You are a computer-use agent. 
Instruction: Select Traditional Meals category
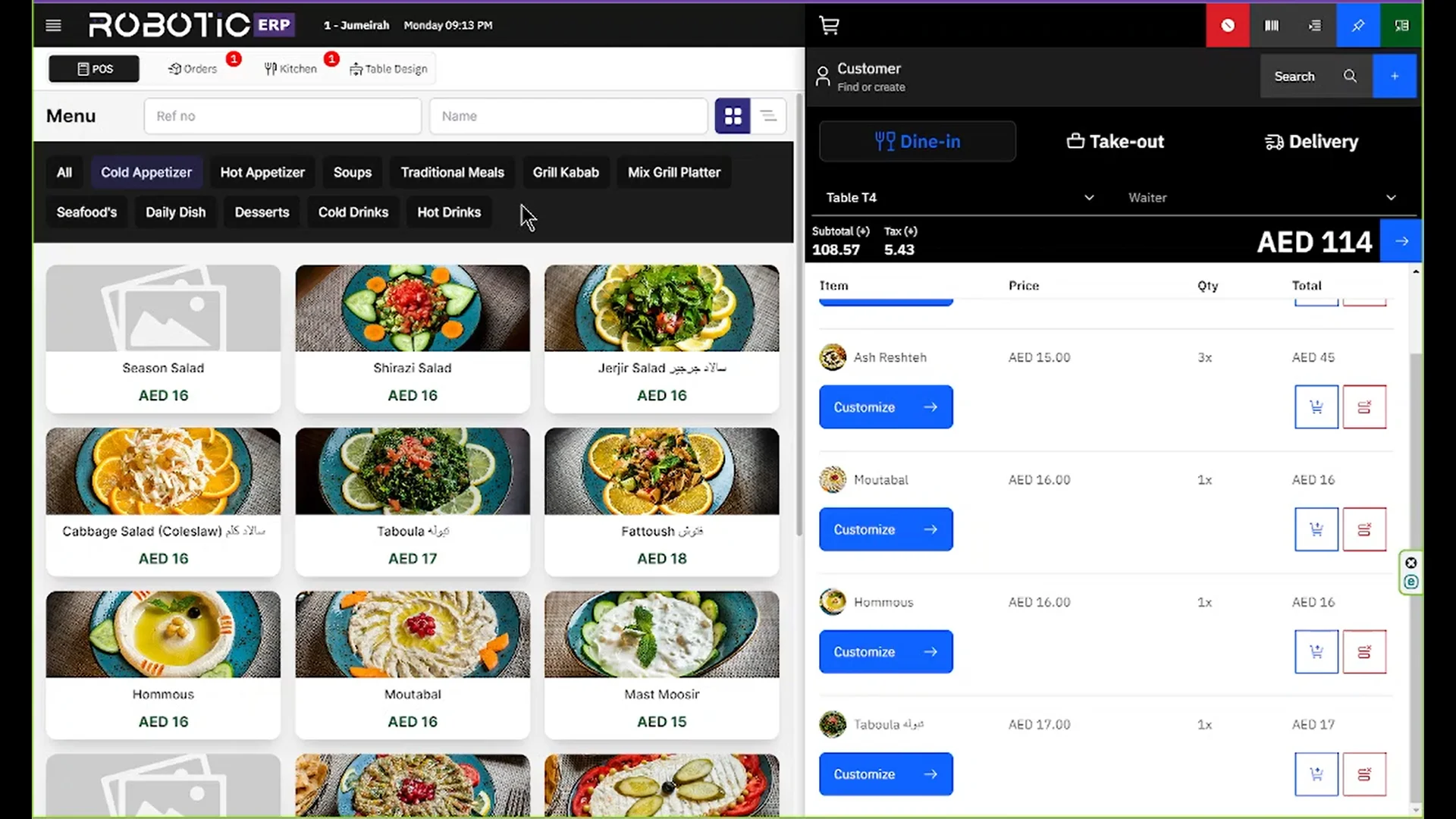click(453, 172)
